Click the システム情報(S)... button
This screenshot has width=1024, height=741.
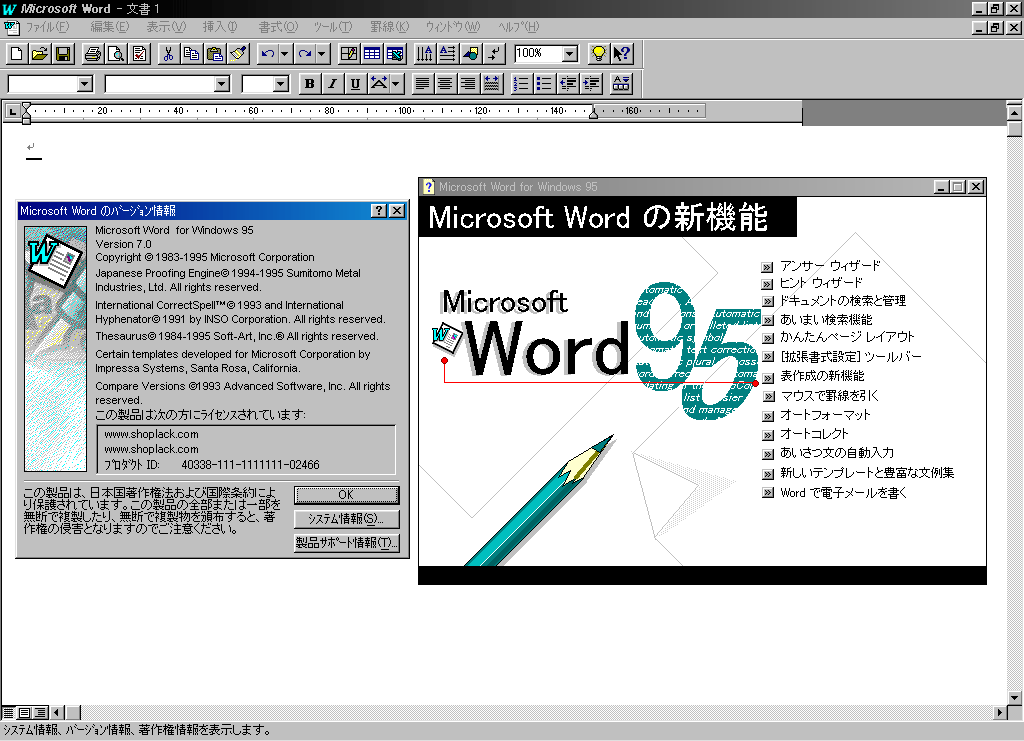(346, 519)
